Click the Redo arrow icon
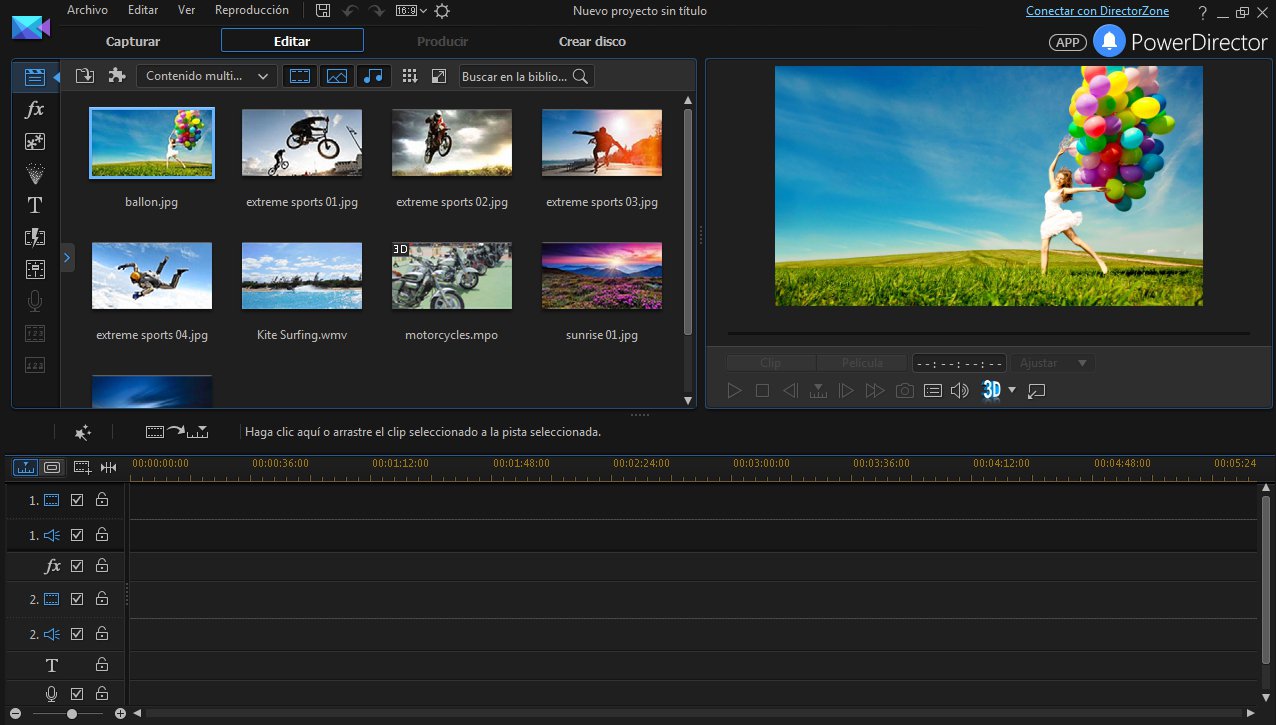This screenshot has height=725, width=1276. click(x=376, y=10)
